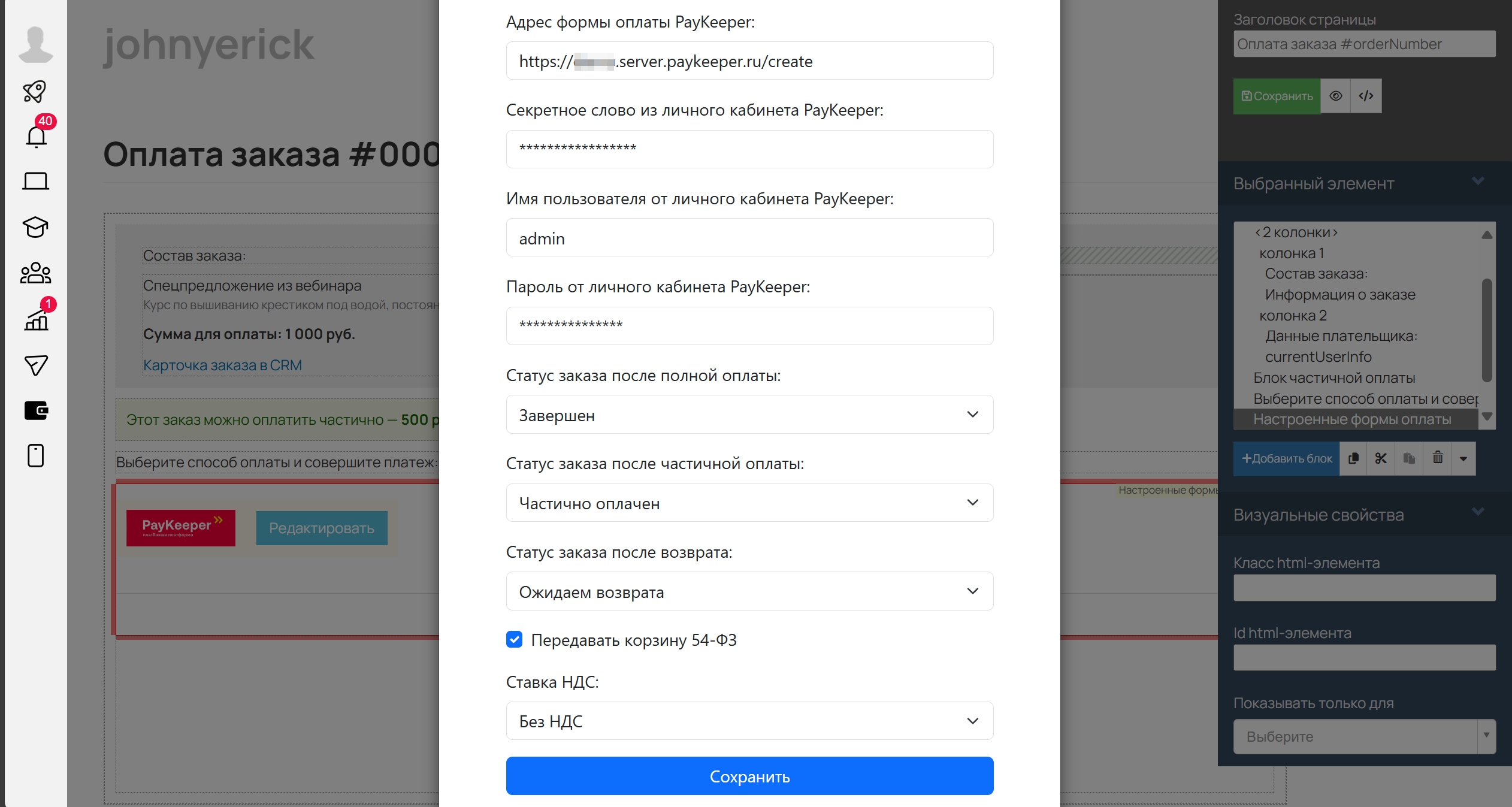Open the code view icon button
This screenshot has height=807, width=1512.
1366,96
